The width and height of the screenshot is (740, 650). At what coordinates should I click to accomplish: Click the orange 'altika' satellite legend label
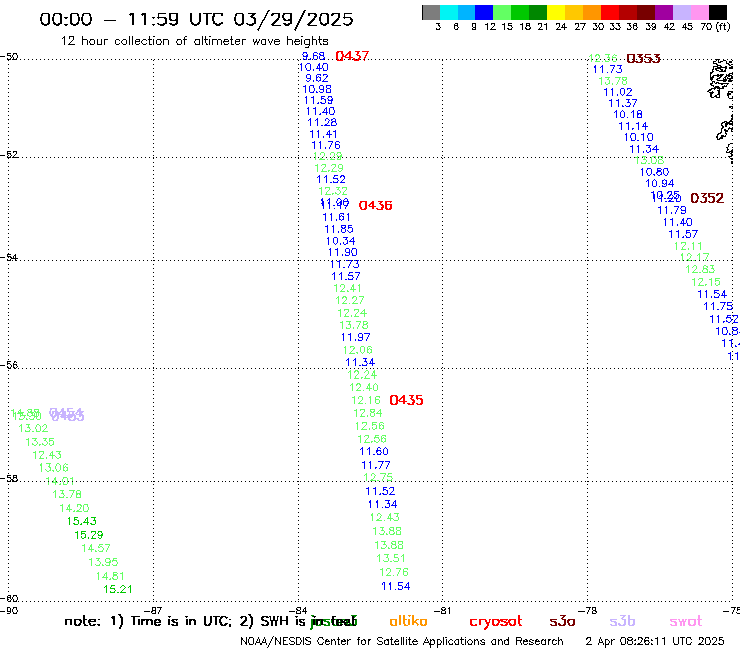coord(409,621)
